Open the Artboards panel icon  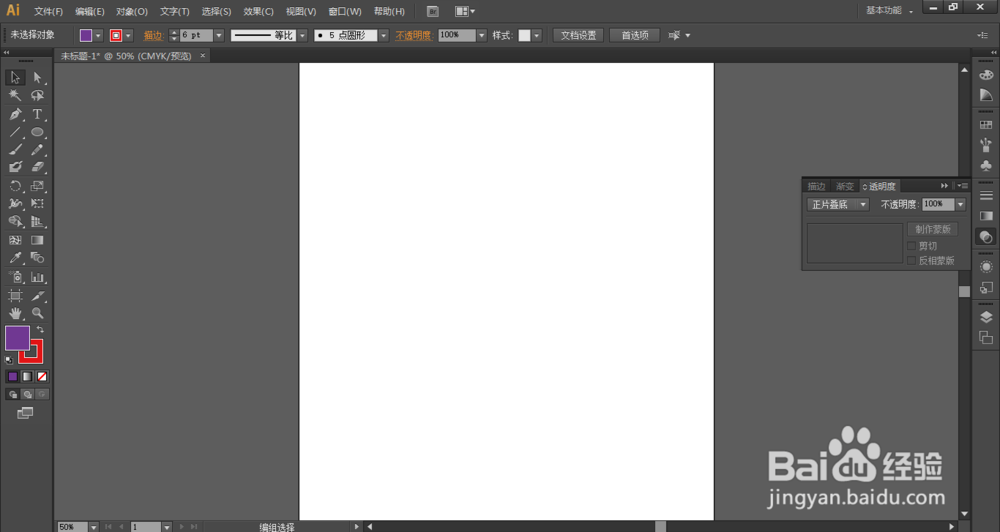986,338
